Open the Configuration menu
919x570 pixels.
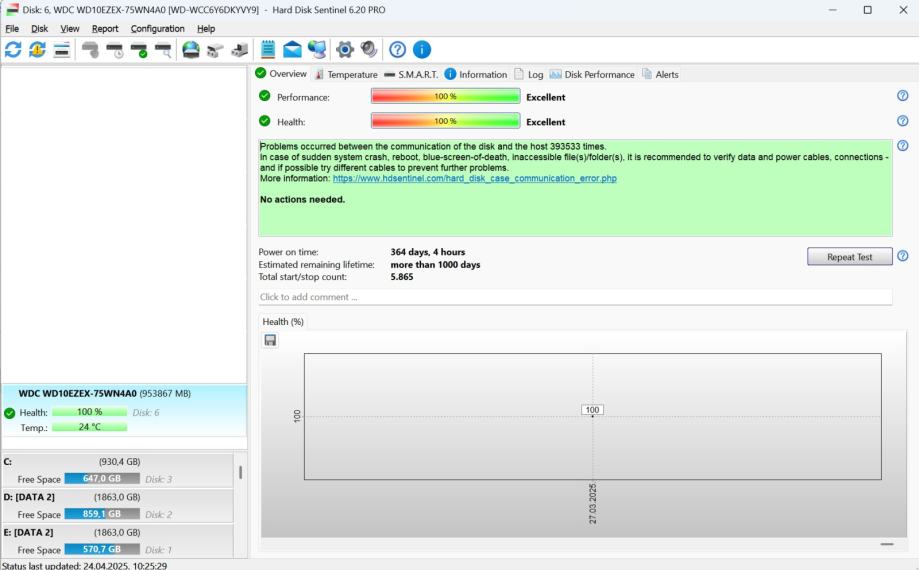[x=157, y=29]
